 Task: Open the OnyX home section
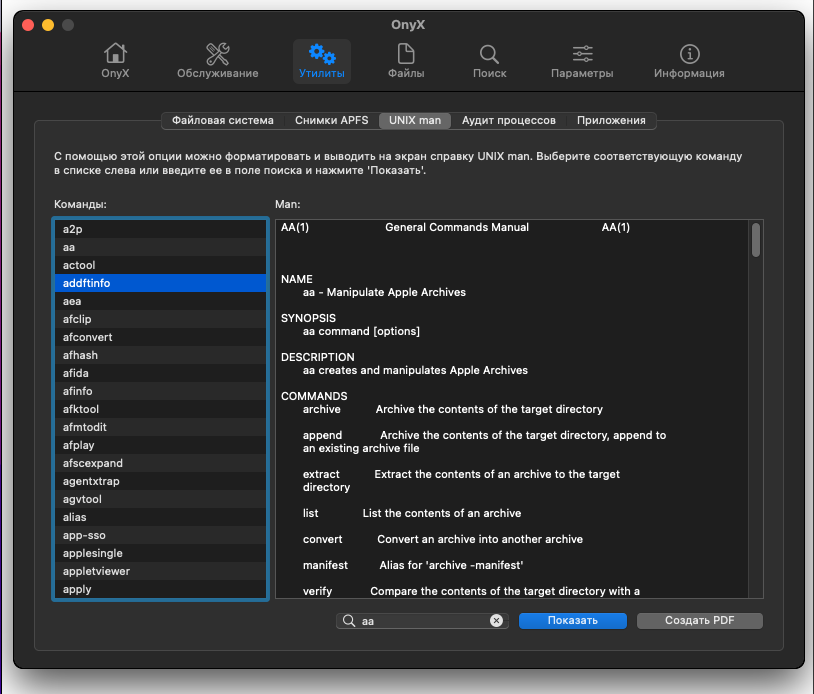tap(115, 61)
